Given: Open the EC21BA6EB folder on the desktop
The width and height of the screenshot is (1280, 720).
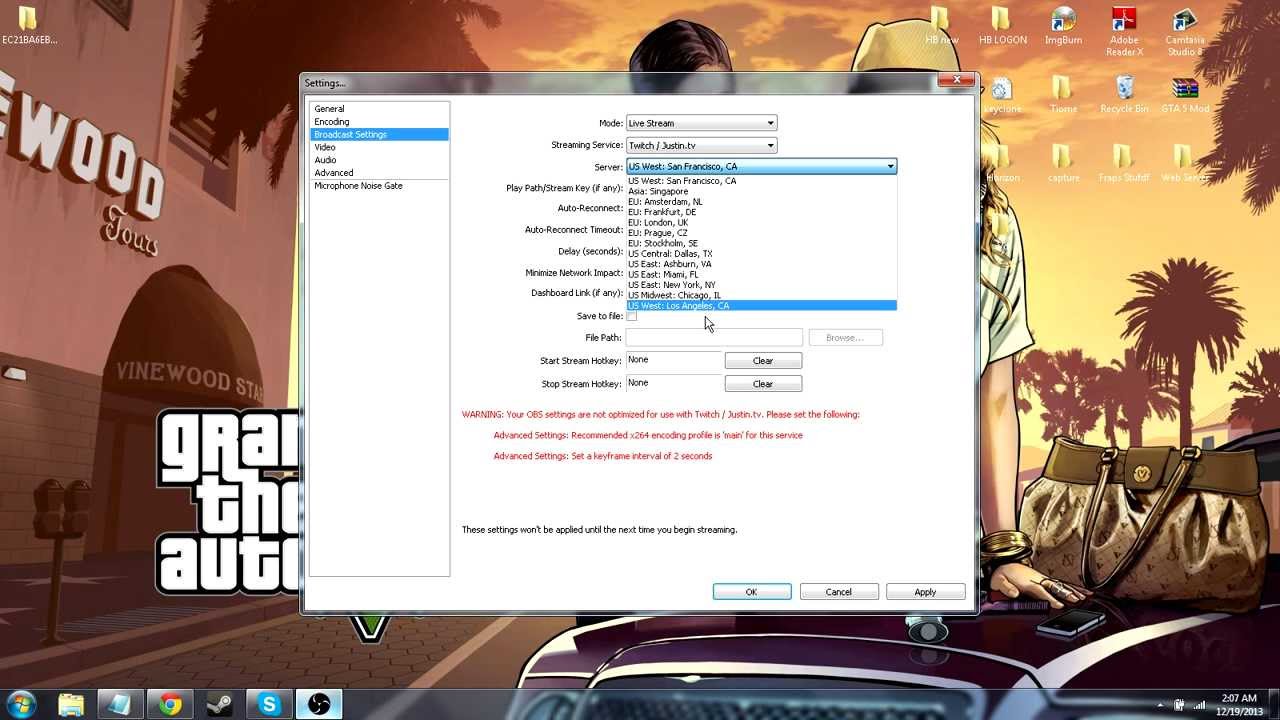Looking at the screenshot, I should [x=29, y=26].
